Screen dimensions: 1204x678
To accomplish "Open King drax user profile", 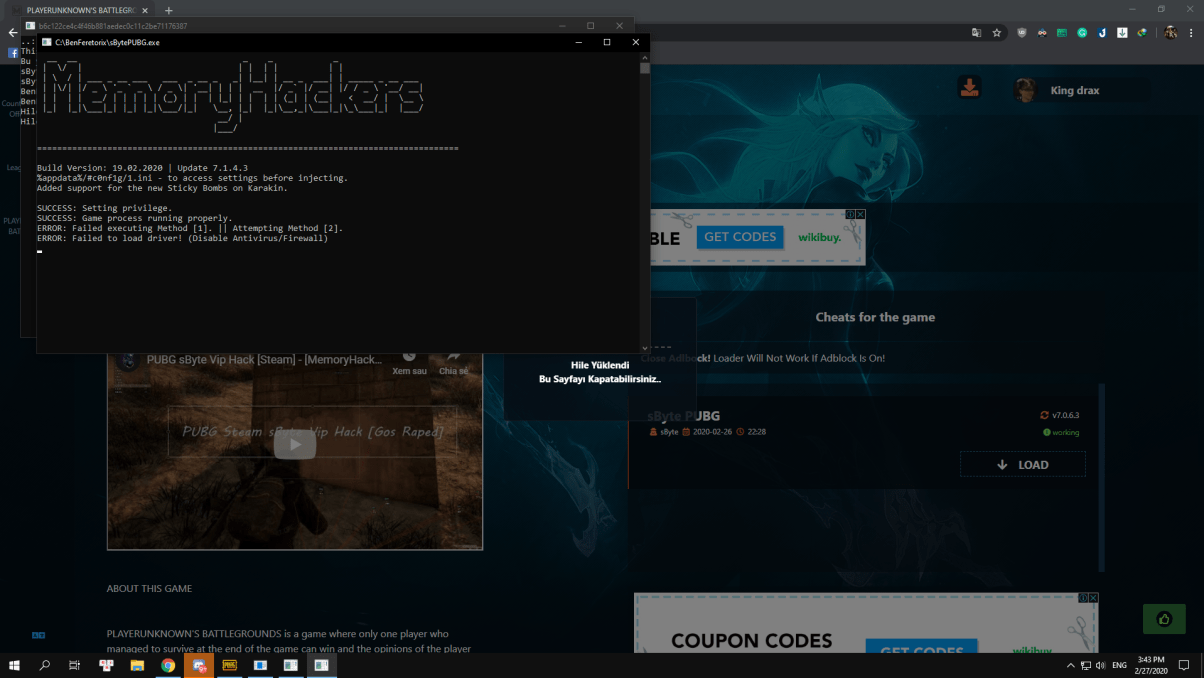I will (1081, 90).
